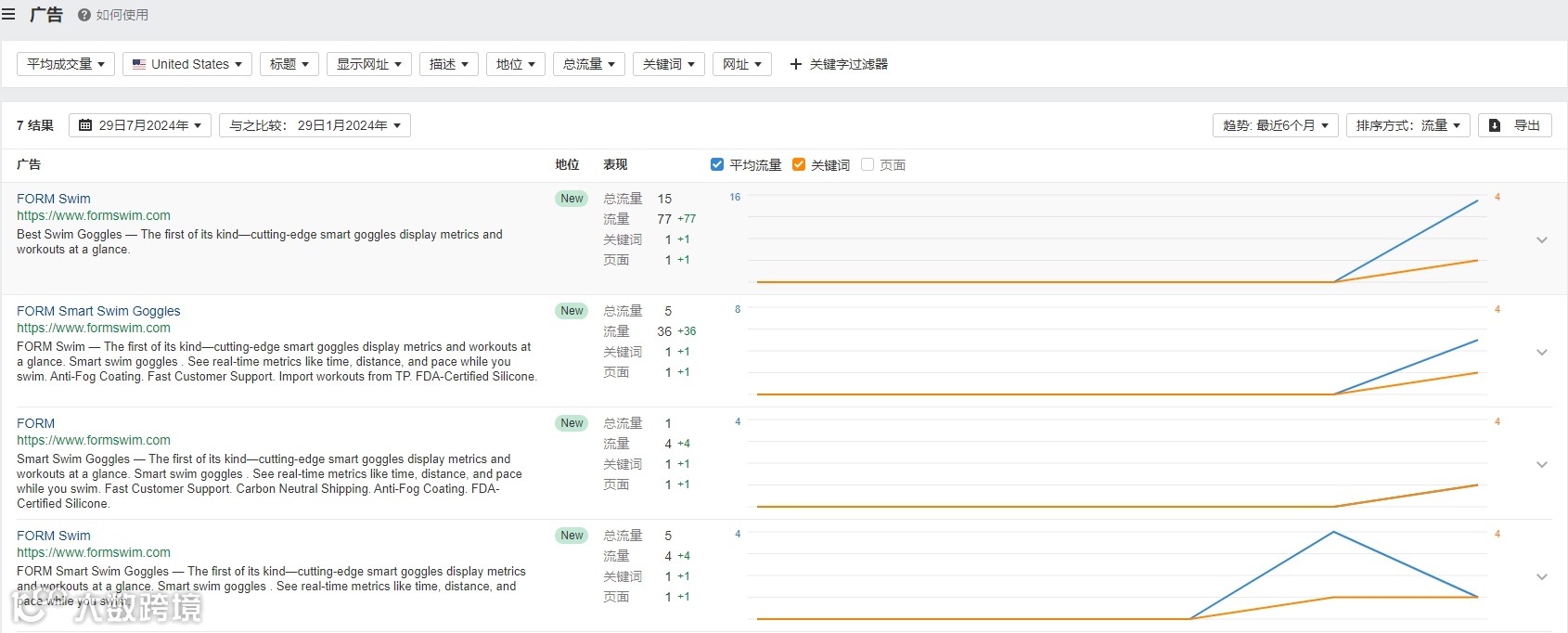1568x633 pixels.
Task: Click the 导出 export button
Action: (1515, 125)
